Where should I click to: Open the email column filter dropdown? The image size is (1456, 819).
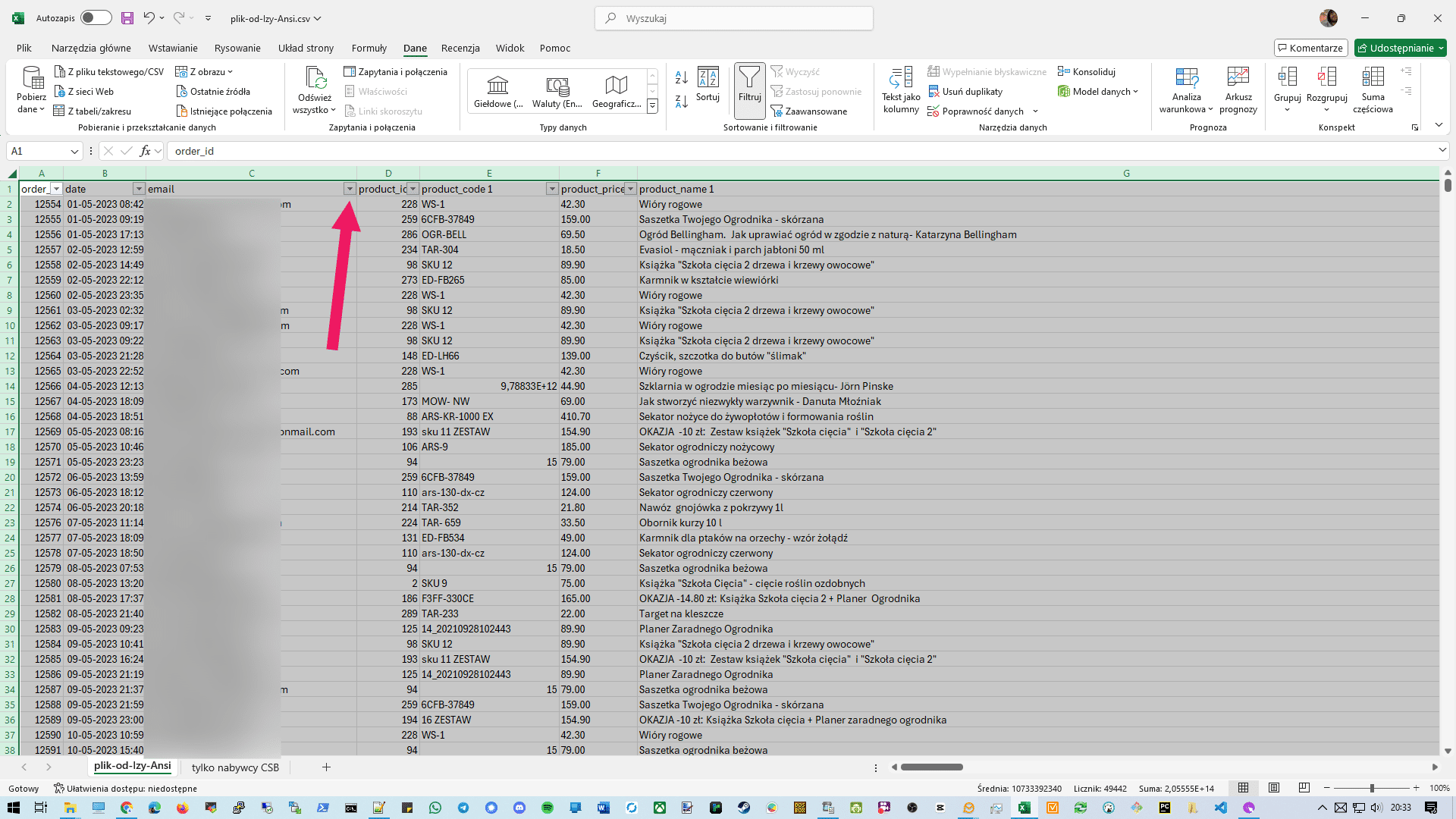350,189
